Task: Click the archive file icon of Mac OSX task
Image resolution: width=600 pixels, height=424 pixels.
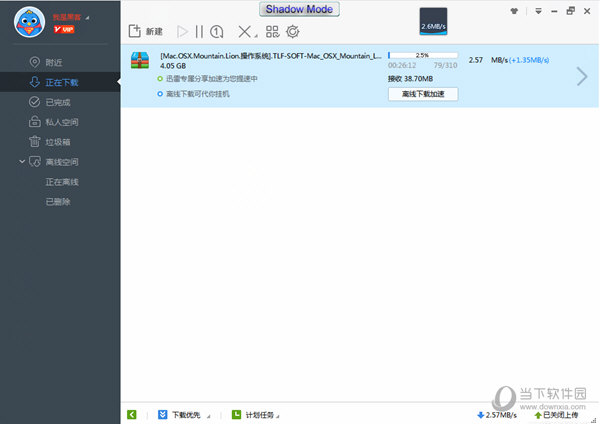Action: click(140, 60)
